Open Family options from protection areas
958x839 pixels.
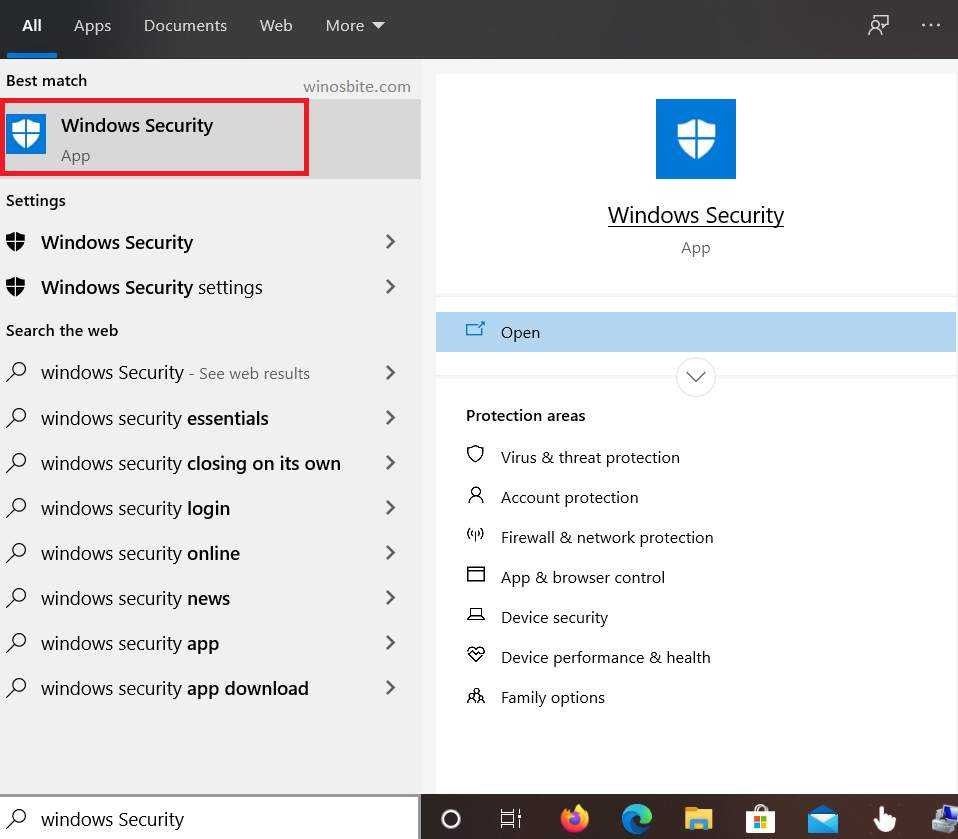552,697
